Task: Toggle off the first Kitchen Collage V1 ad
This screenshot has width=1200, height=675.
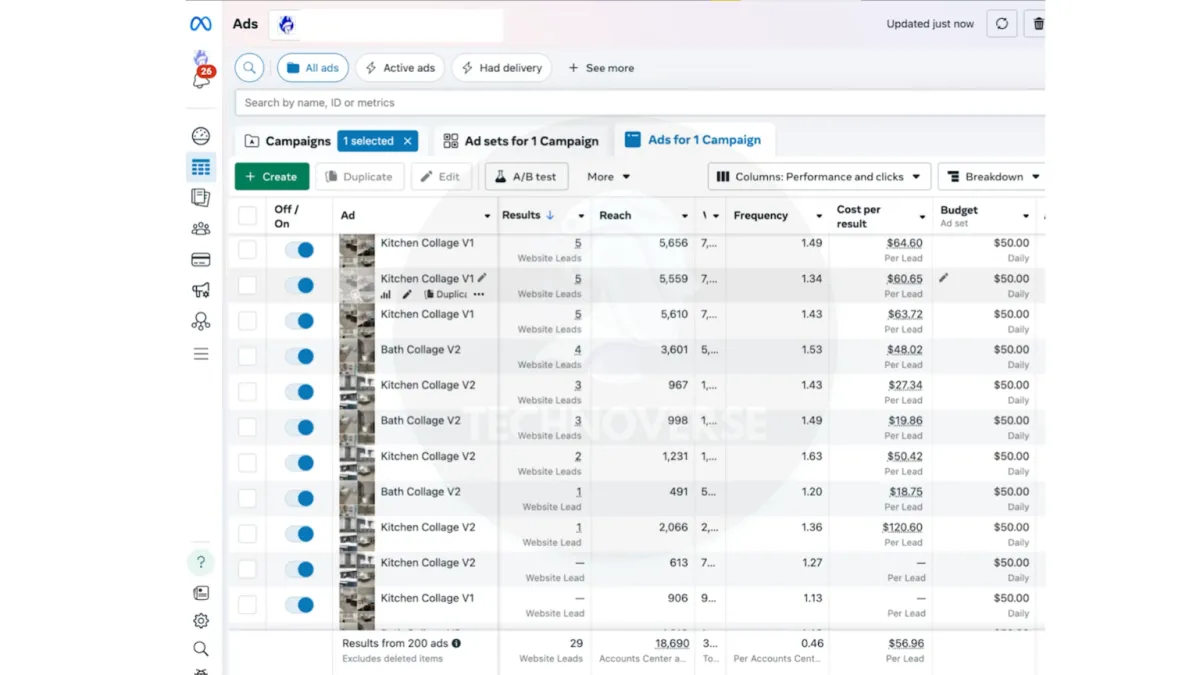Action: pyautogui.click(x=299, y=250)
